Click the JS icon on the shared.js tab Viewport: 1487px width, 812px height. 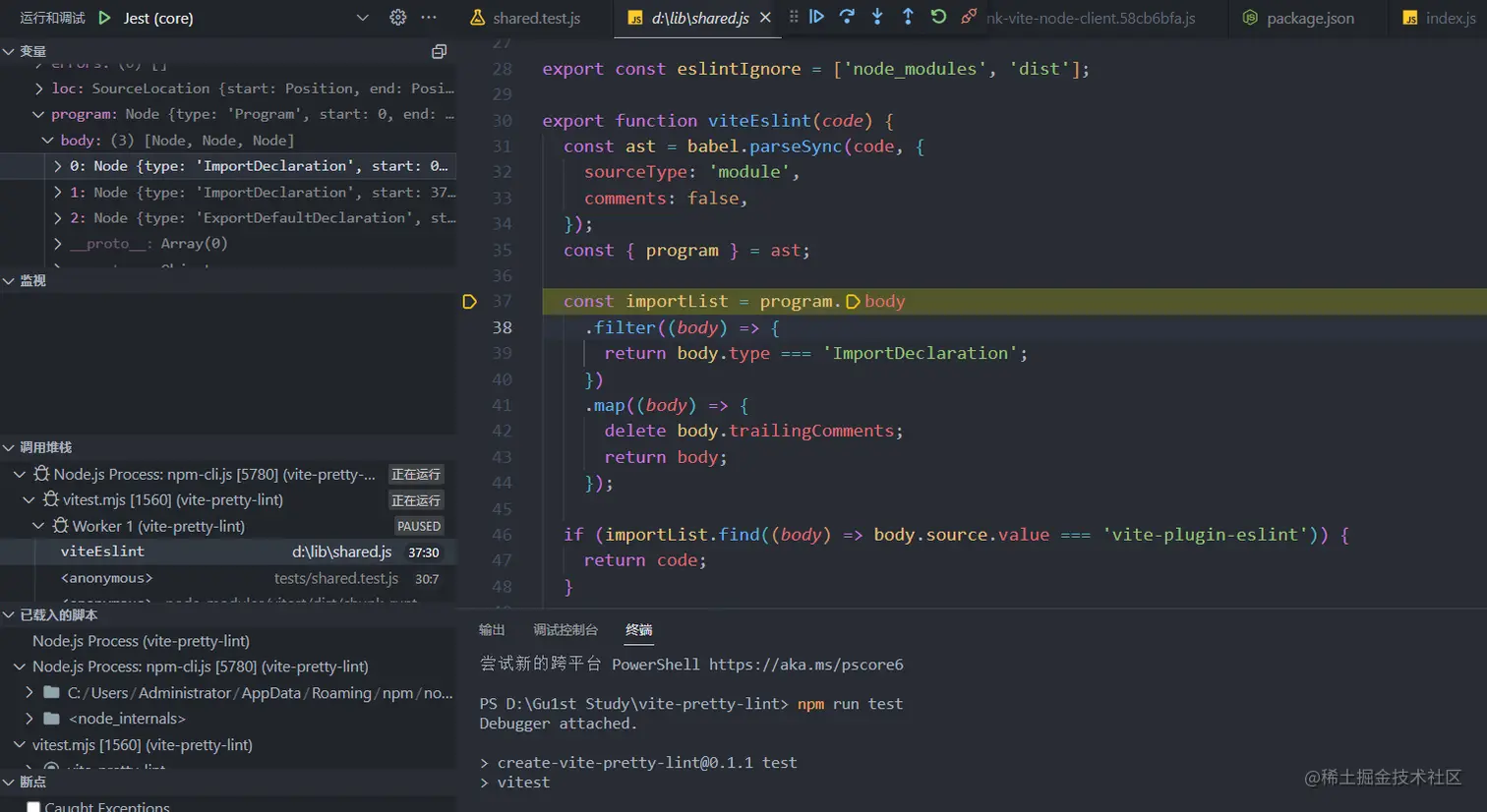pos(635,18)
